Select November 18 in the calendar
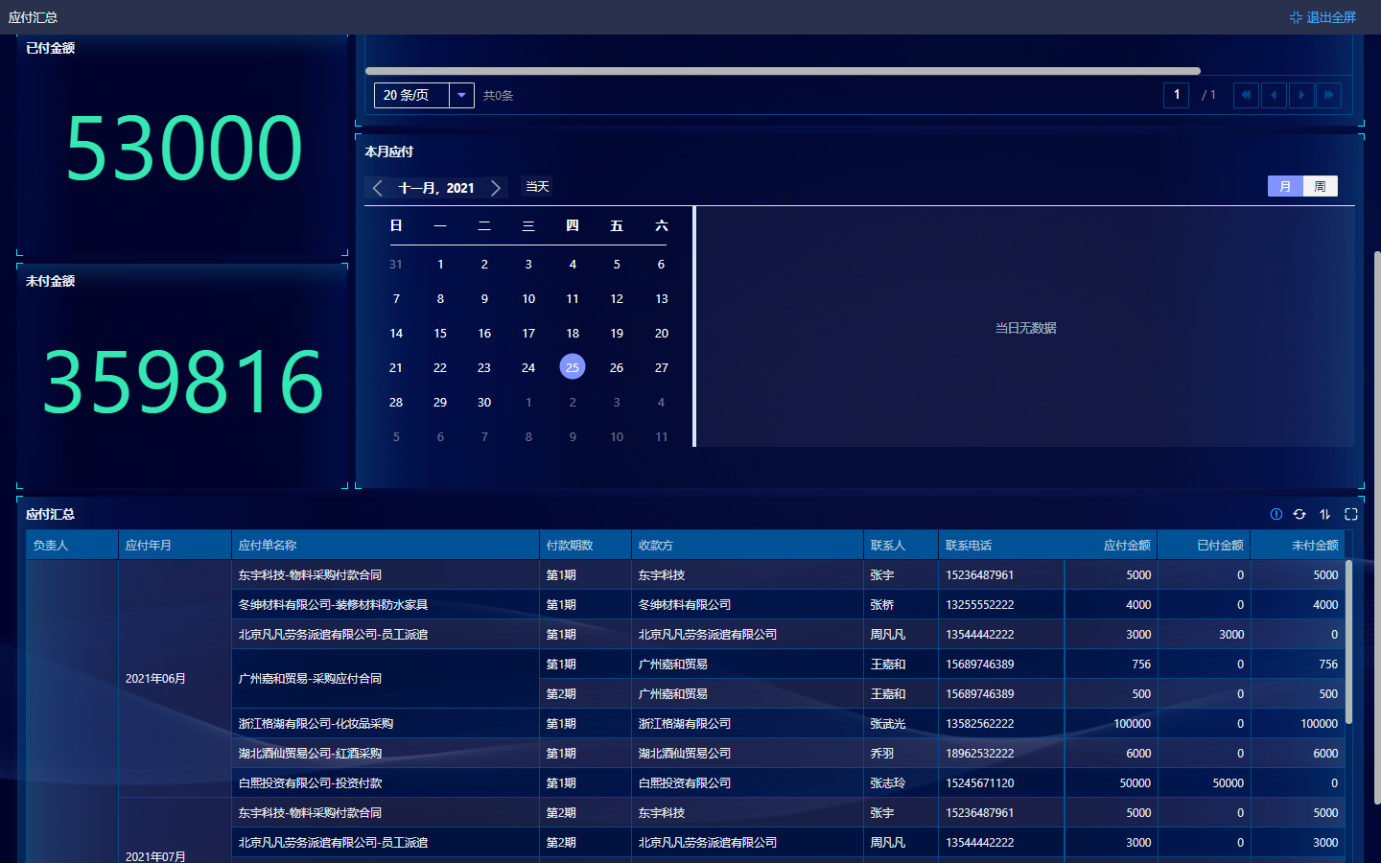 572,334
